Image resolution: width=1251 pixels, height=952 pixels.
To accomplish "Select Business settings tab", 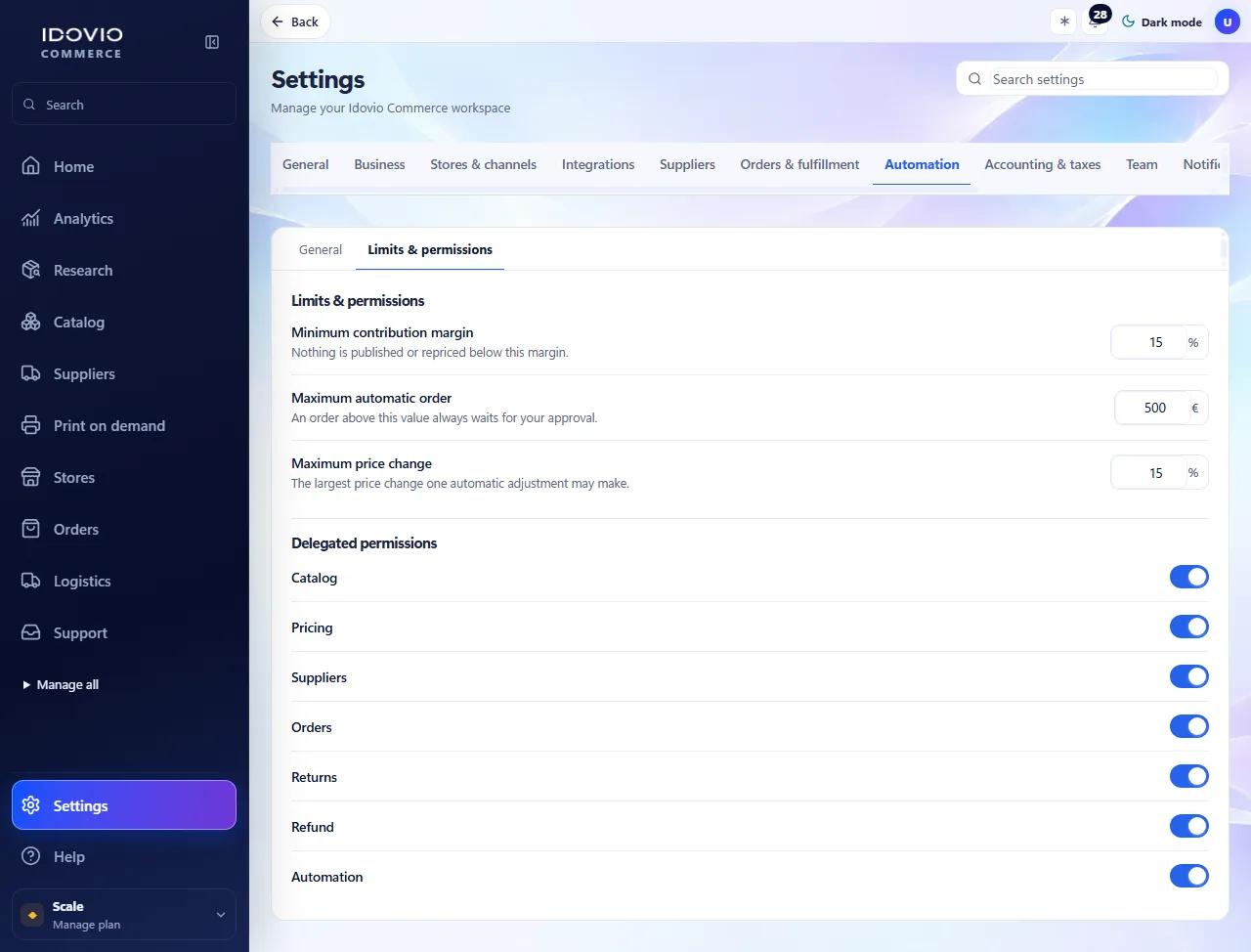I will [379, 164].
